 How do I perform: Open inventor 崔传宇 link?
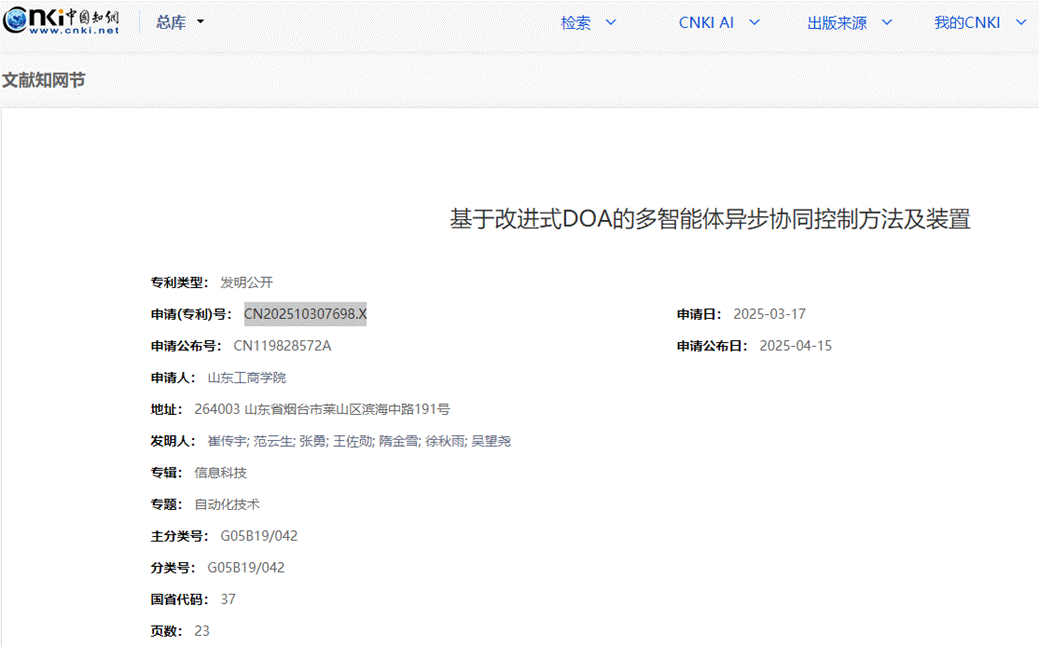click(226, 441)
